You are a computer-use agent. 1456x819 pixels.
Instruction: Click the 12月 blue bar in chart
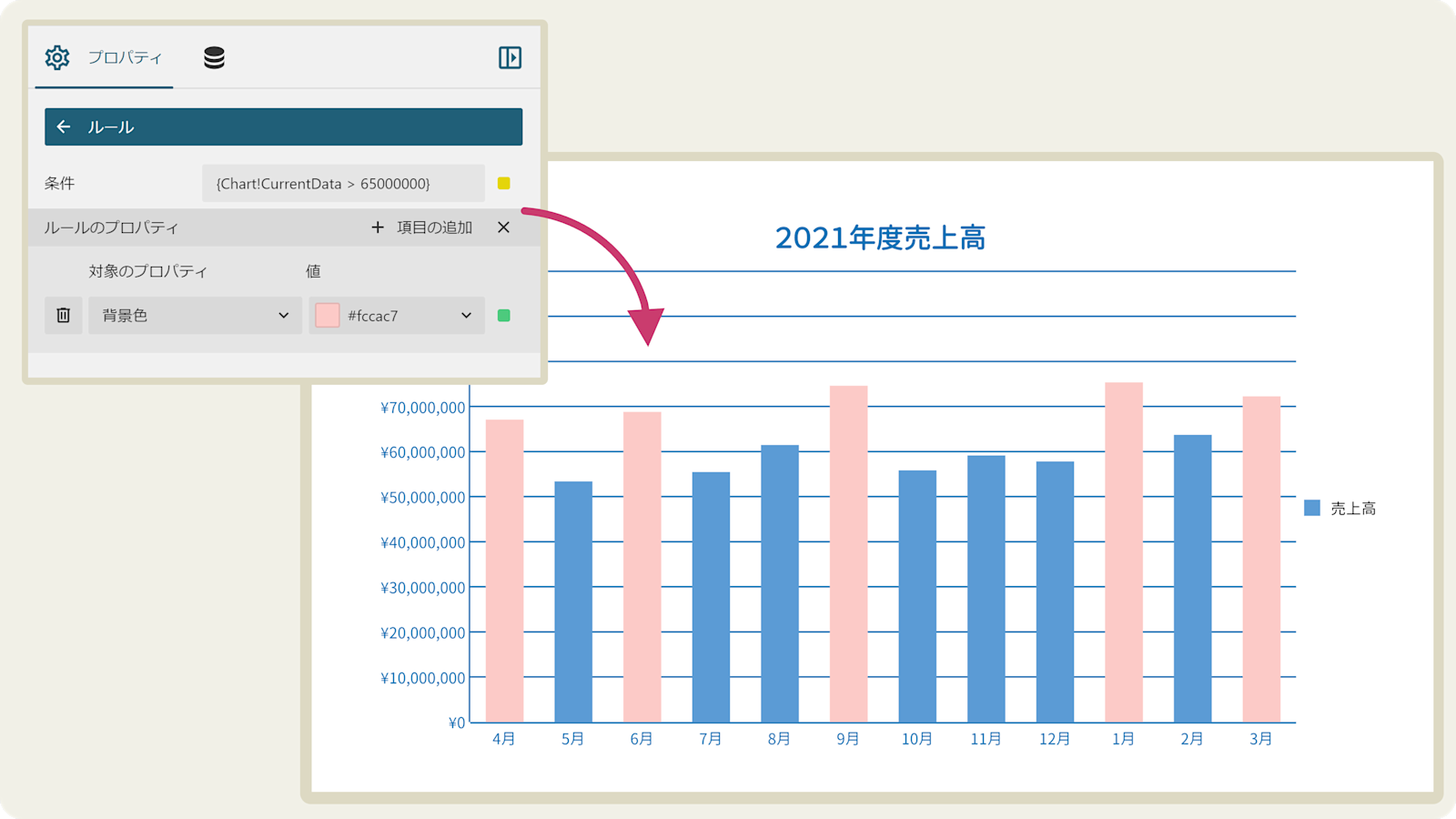click(x=1055, y=591)
